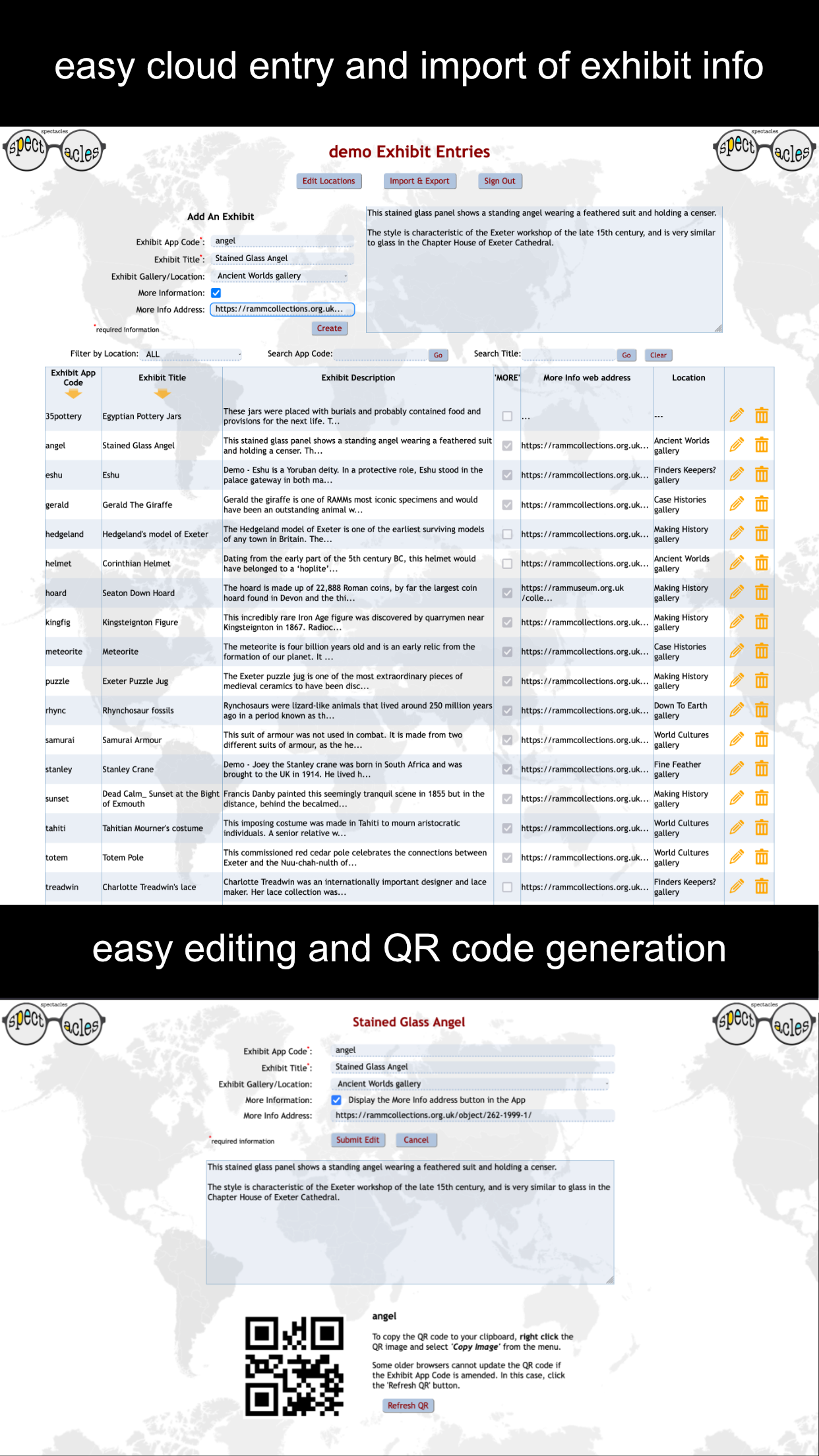This screenshot has height=1456, width=819.
Task: Sort by Exhibit Title arrow
Action: (x=162, y=394)
